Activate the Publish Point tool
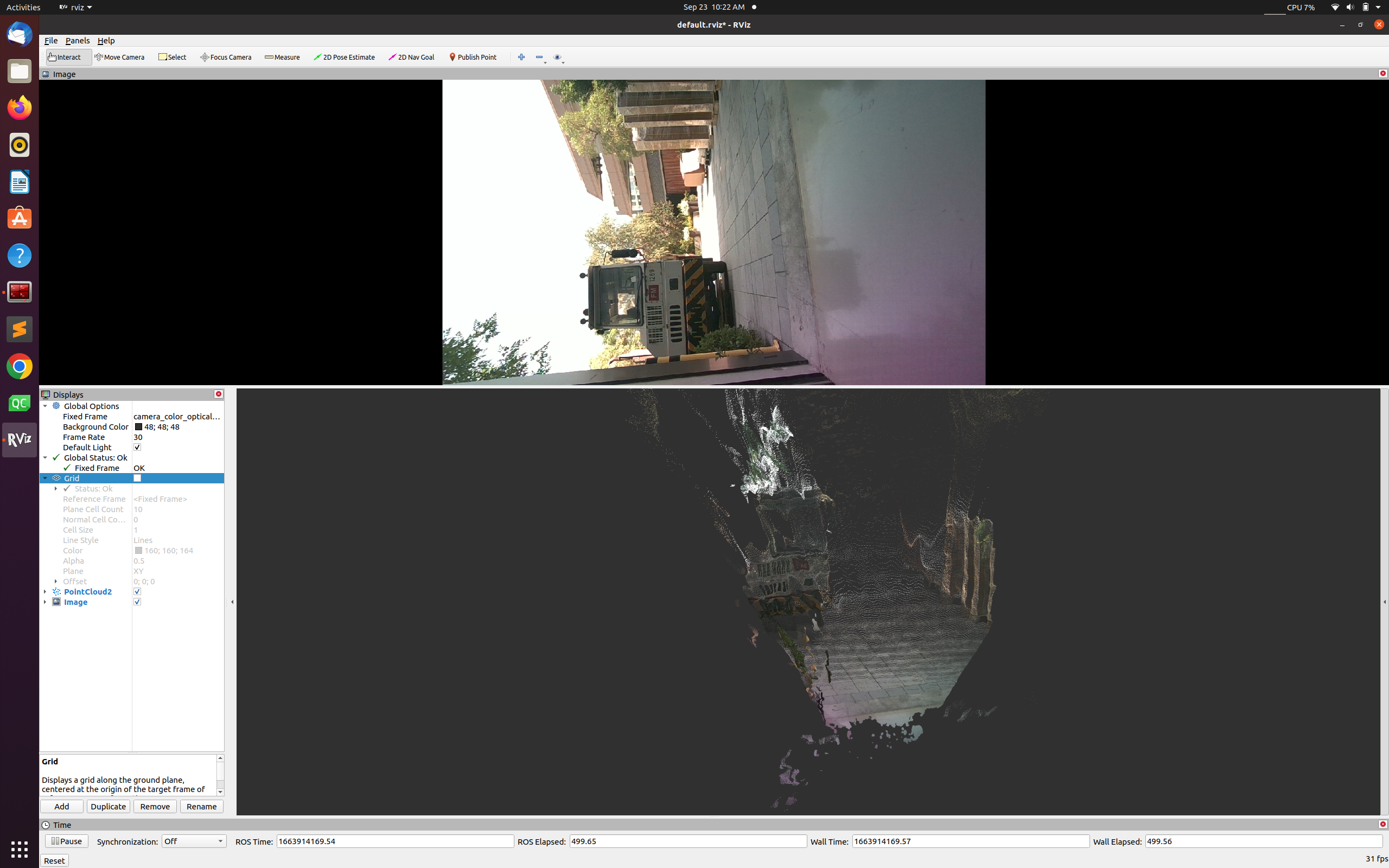Viewport: 1389px width, 868px height. pos(473,57)
